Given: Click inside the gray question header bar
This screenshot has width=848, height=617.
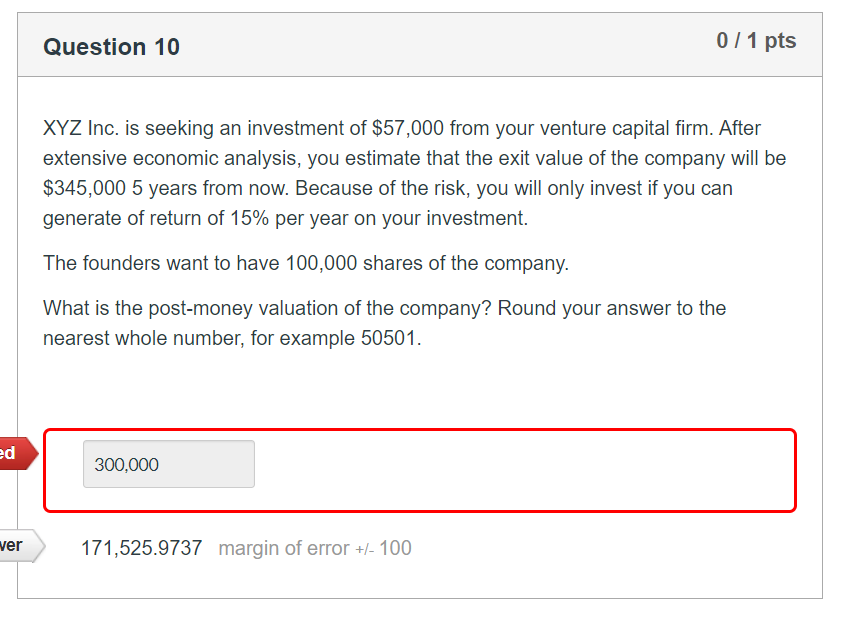Looking at the screenshot, I should click(x=450, y=44).
